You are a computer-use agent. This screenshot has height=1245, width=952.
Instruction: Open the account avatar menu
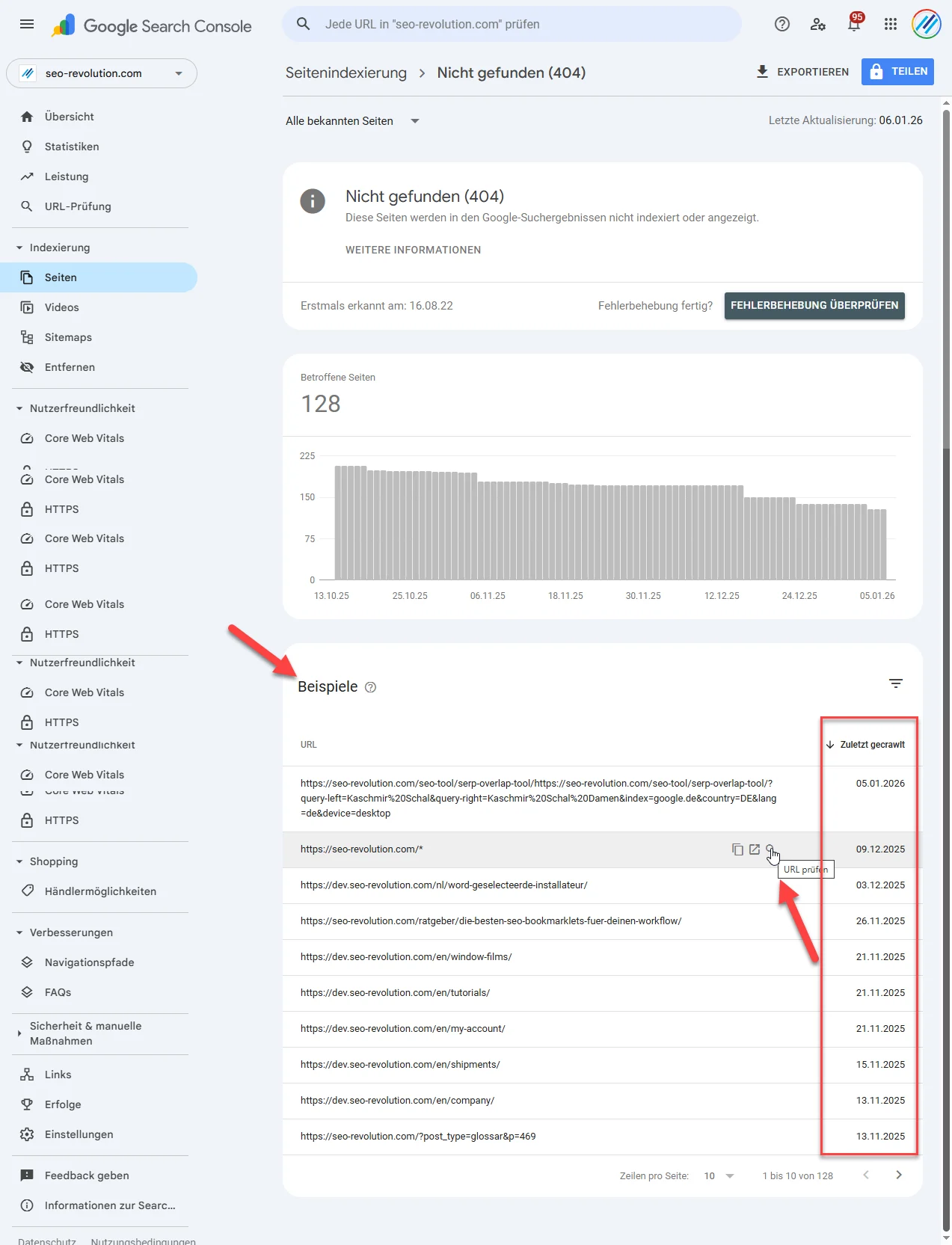[x=926, y=24]
